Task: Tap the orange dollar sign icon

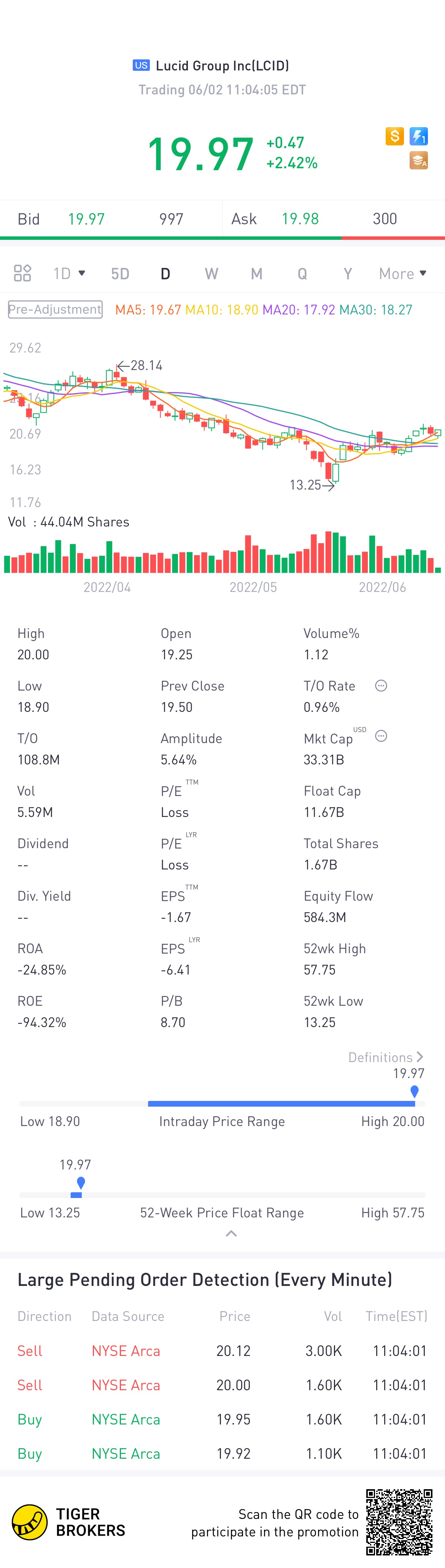Action: [x=394, y=136]
